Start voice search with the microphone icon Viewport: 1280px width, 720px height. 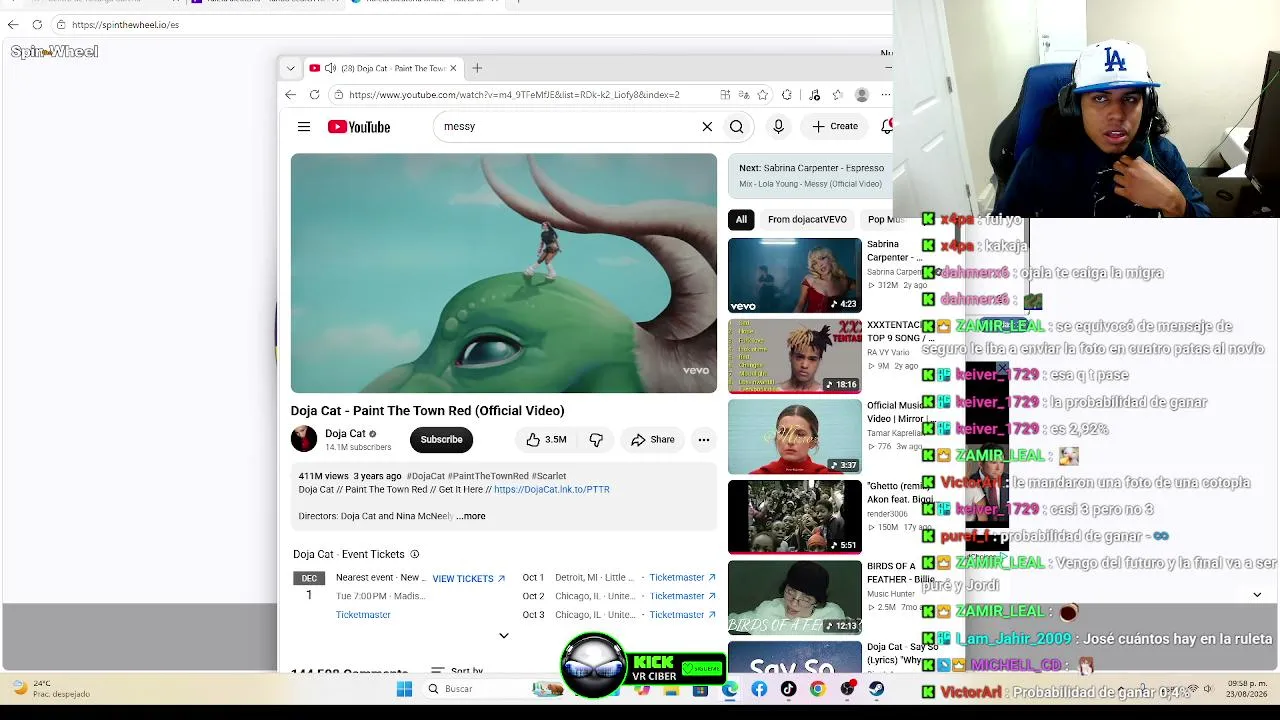click(x=778, y=127)
